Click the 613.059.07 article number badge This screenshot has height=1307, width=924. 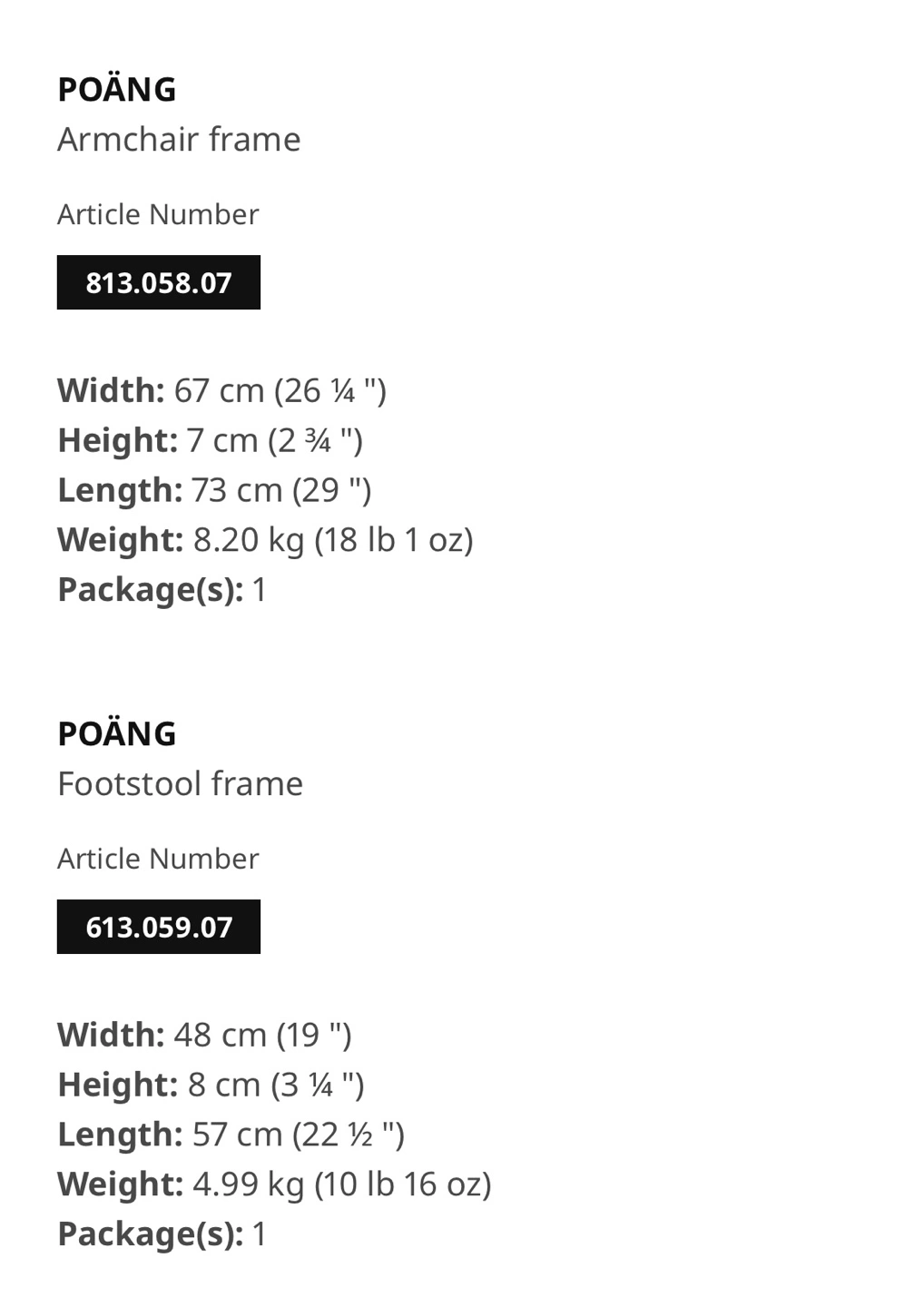[x=159, y=927]
